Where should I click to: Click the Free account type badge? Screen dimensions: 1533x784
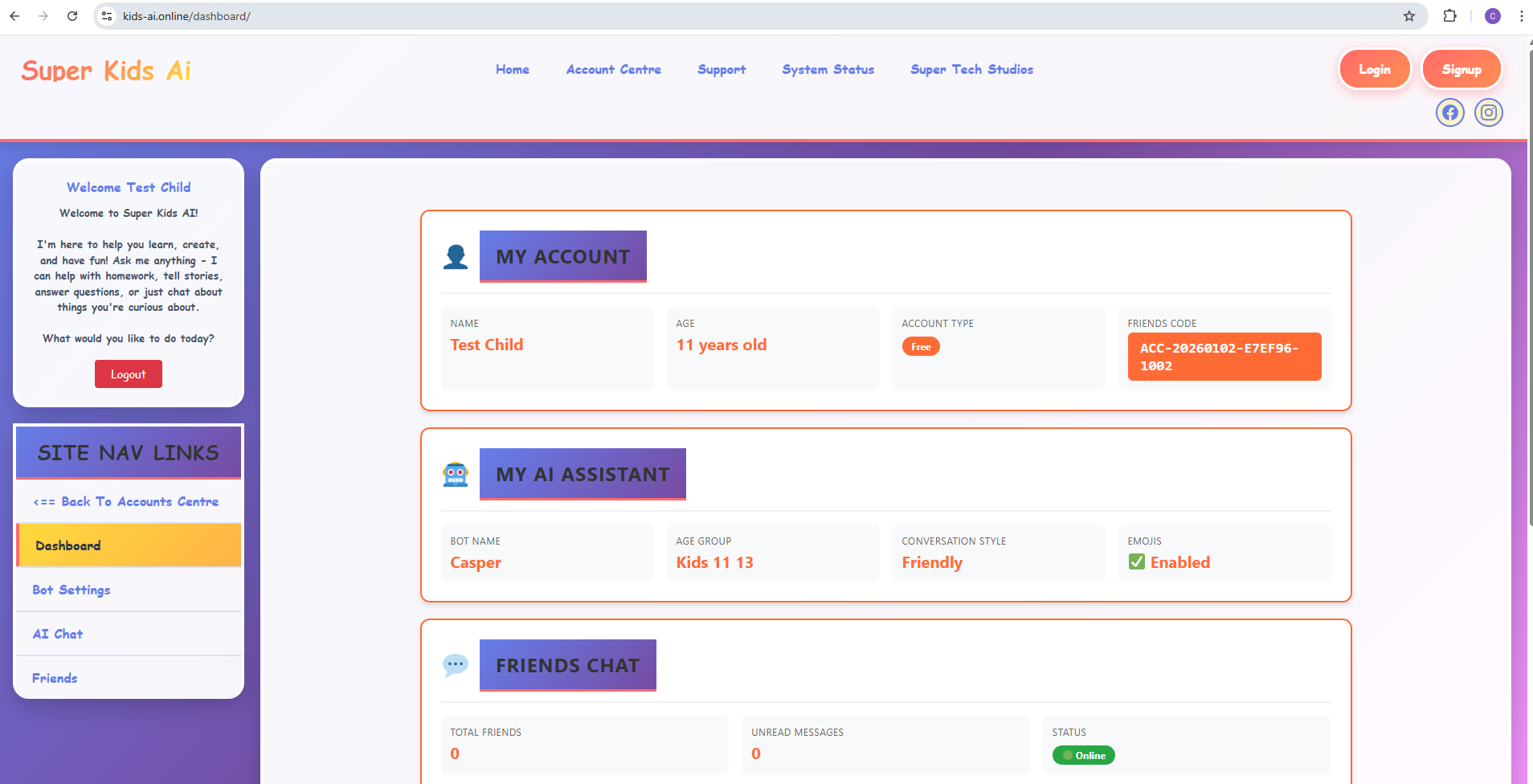[921, 347]
